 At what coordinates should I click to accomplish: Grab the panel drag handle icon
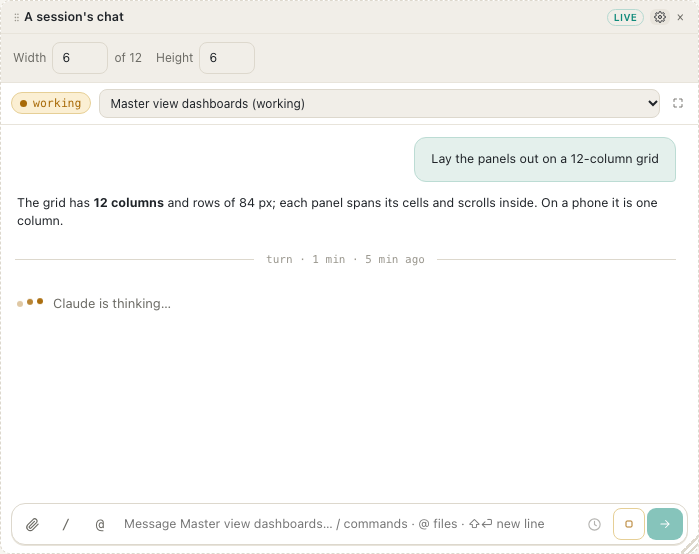pyautogui.click(x=16, y=17)
